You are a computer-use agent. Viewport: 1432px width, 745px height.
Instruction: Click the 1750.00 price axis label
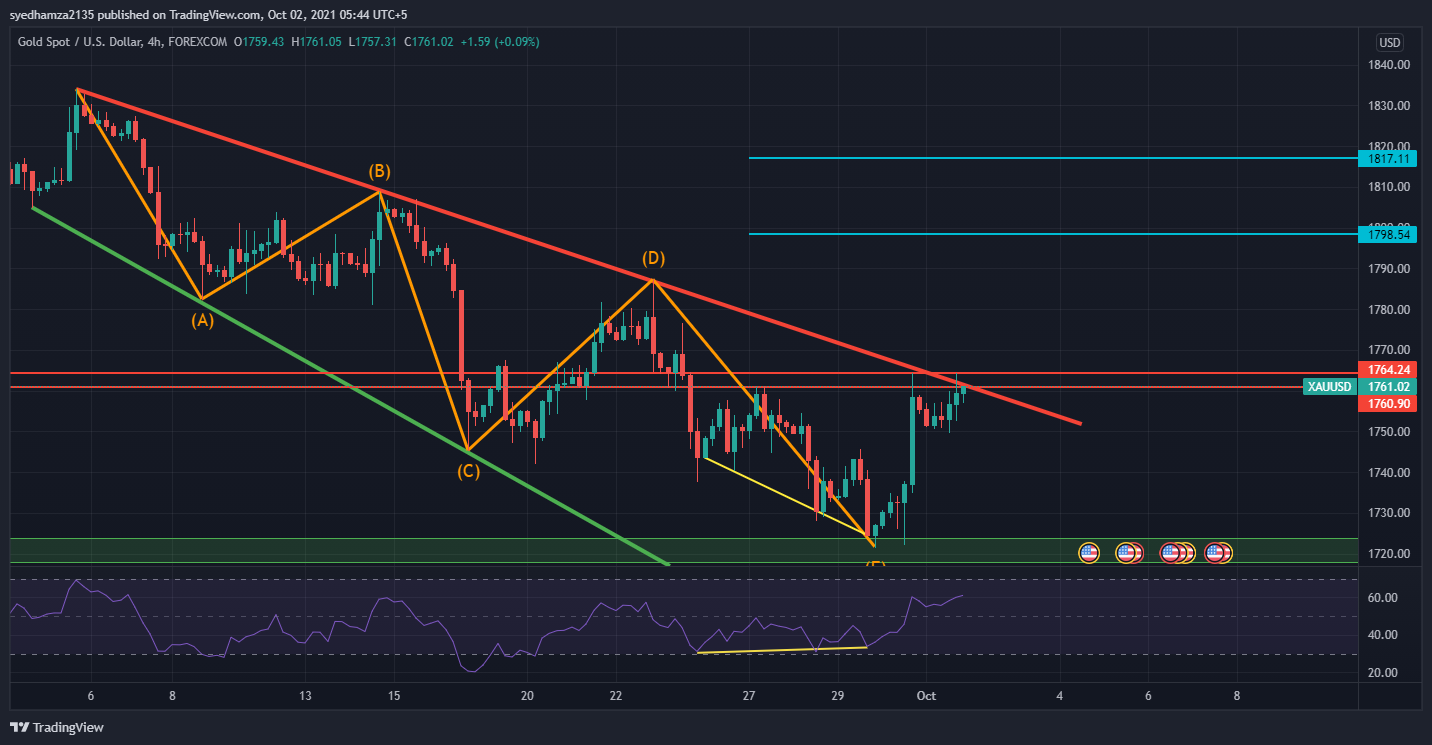tap(1391, 432)
